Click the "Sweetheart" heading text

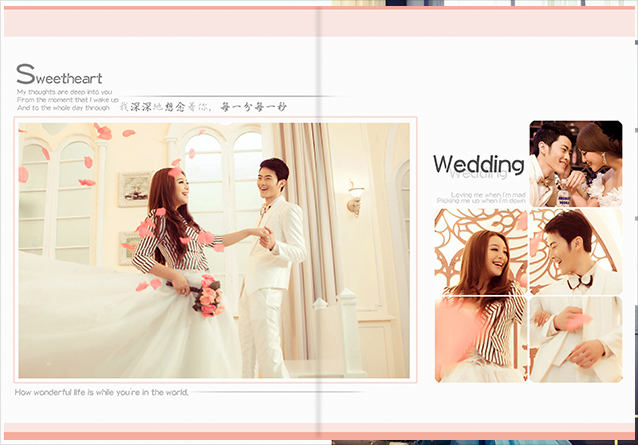[x=60, y=76]
